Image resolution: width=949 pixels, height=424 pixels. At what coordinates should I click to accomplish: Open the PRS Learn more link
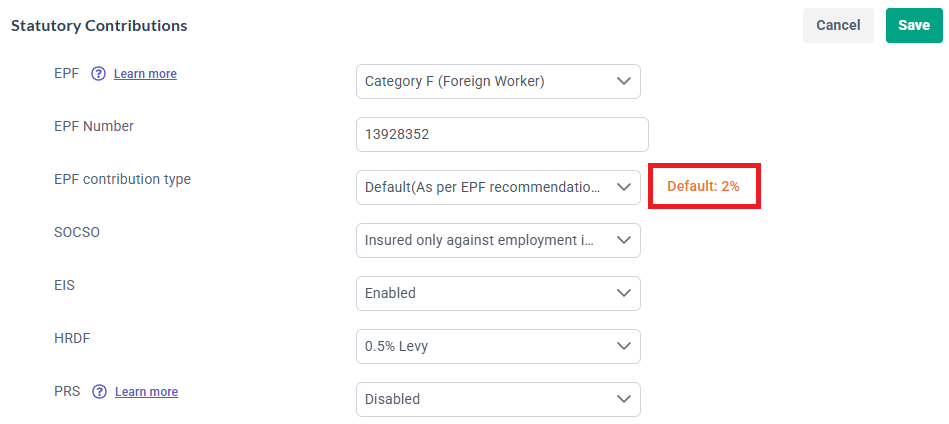[146, 392]
